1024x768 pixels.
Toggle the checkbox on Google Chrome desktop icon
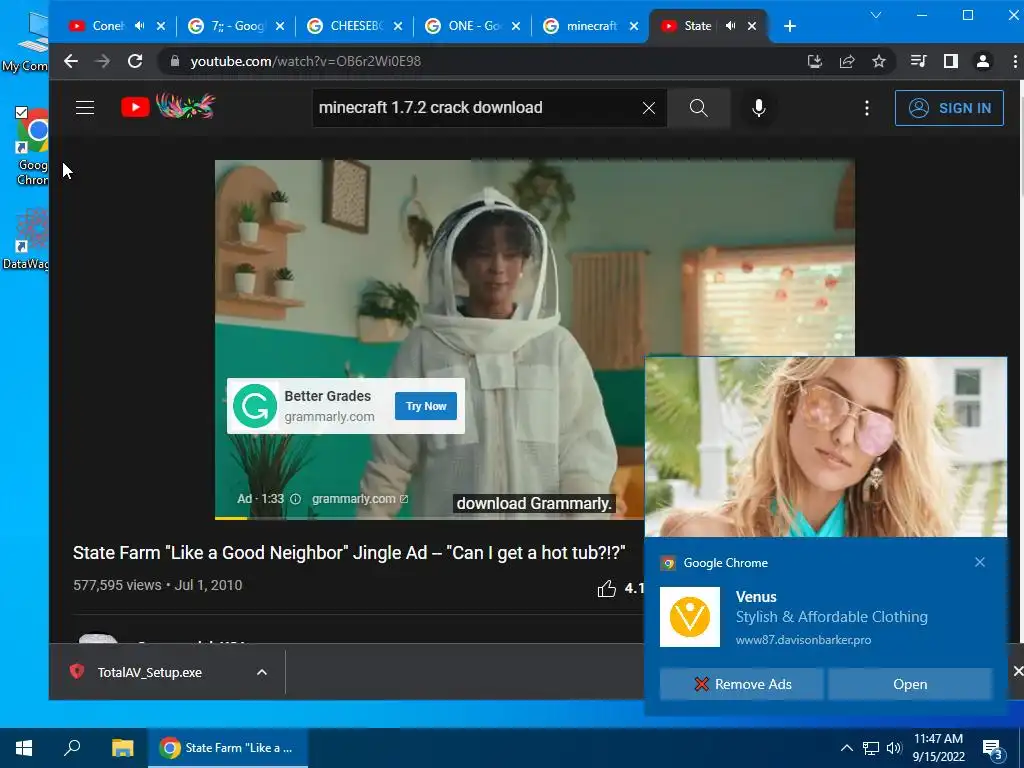coord(22,112)
